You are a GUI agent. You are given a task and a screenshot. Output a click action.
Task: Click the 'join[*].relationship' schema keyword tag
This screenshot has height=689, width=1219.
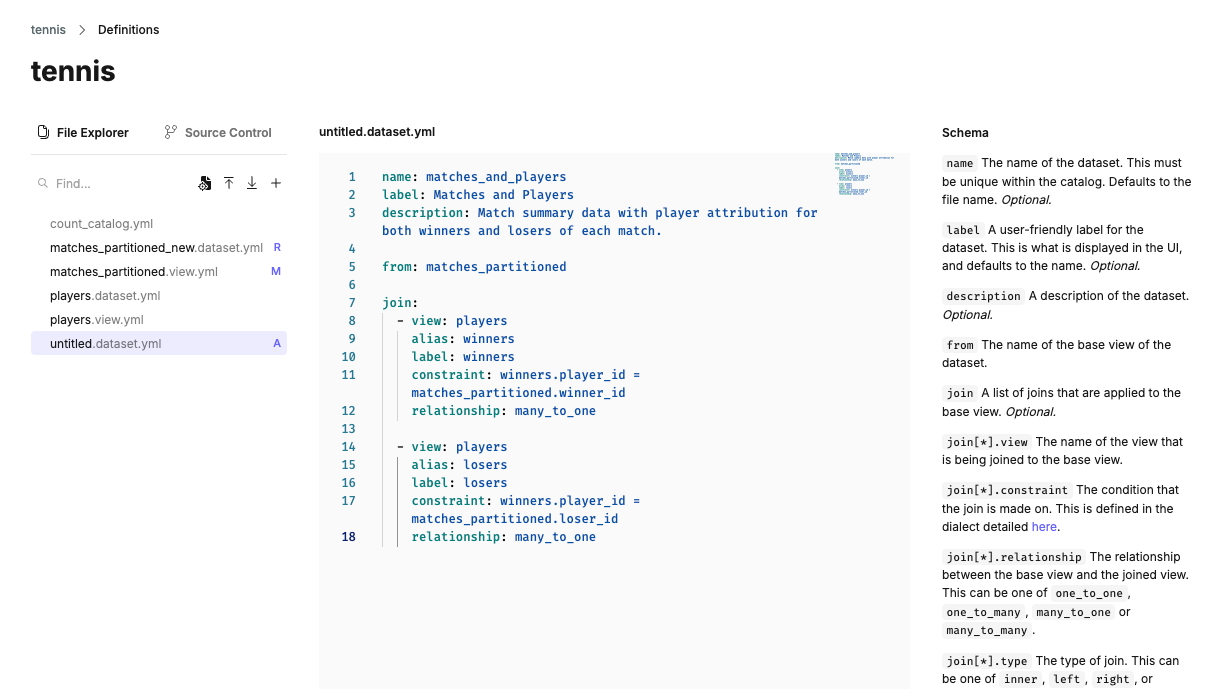coord(1014,557)
